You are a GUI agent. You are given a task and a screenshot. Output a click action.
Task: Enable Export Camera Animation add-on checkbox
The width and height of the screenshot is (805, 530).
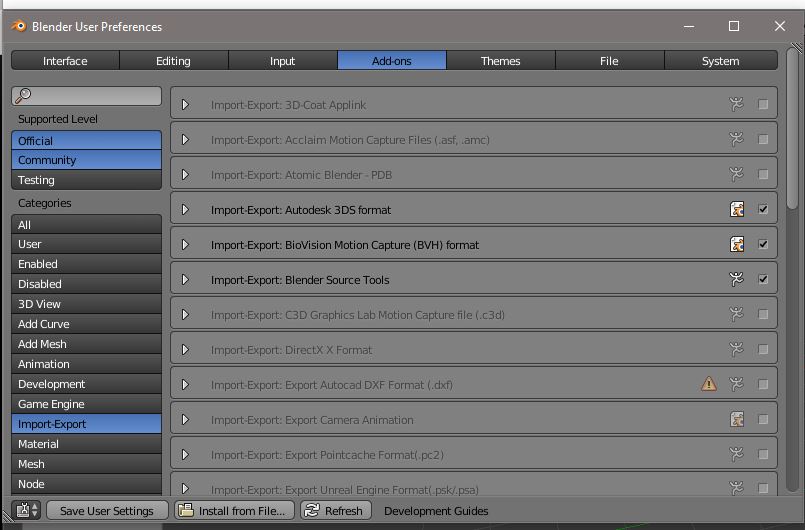pyautogui.click(x=763, y=419)
